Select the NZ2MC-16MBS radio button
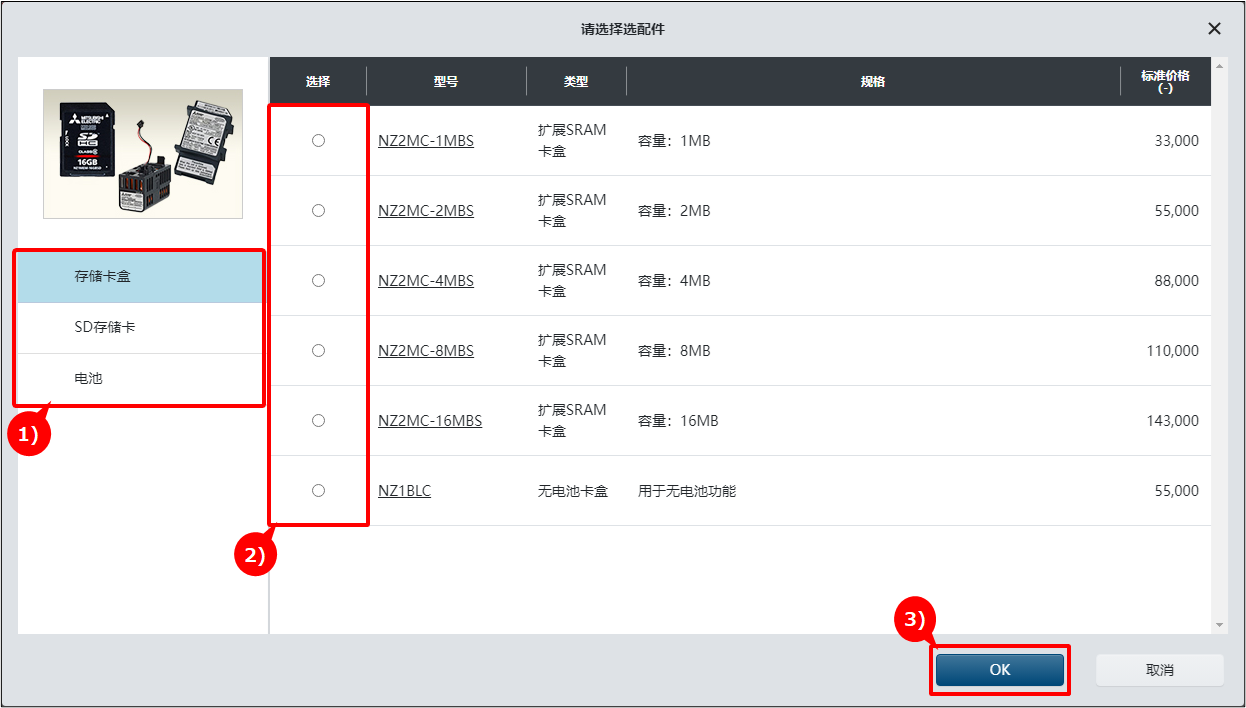This screenshot has width=1246, height=708. [318, 421]
